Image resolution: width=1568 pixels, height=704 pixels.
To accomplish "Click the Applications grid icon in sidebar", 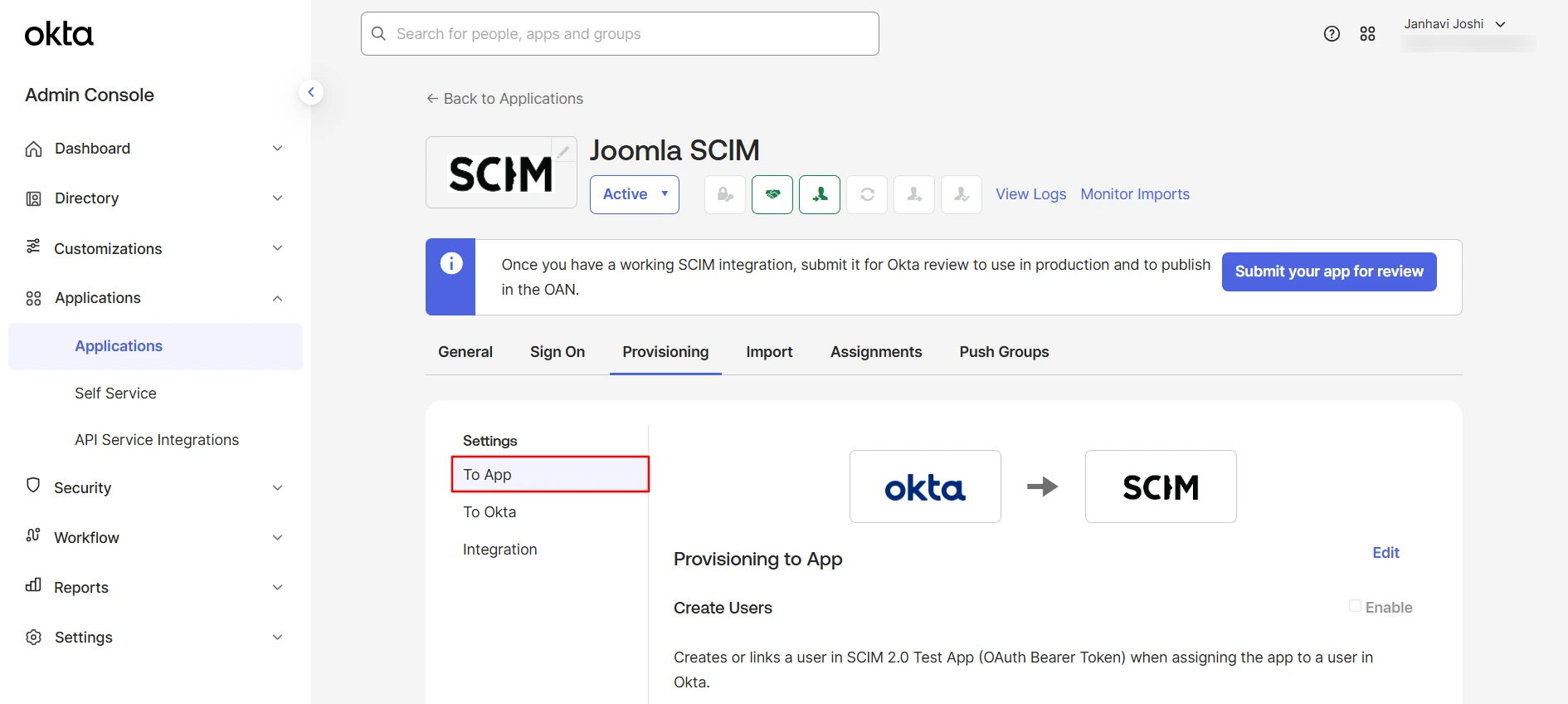I will coord(33,298).
